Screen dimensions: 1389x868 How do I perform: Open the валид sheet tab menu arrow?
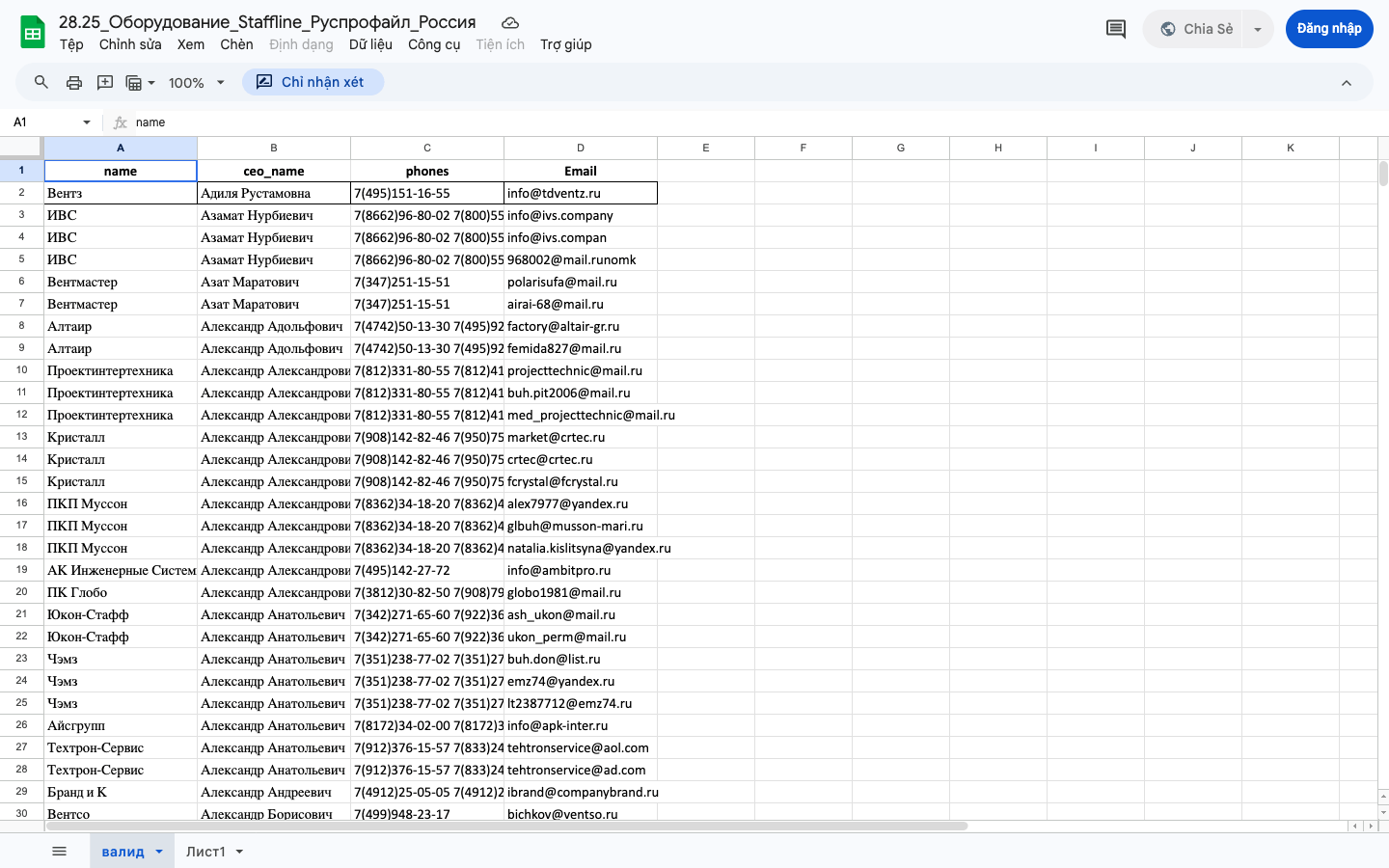click(159, 852)
